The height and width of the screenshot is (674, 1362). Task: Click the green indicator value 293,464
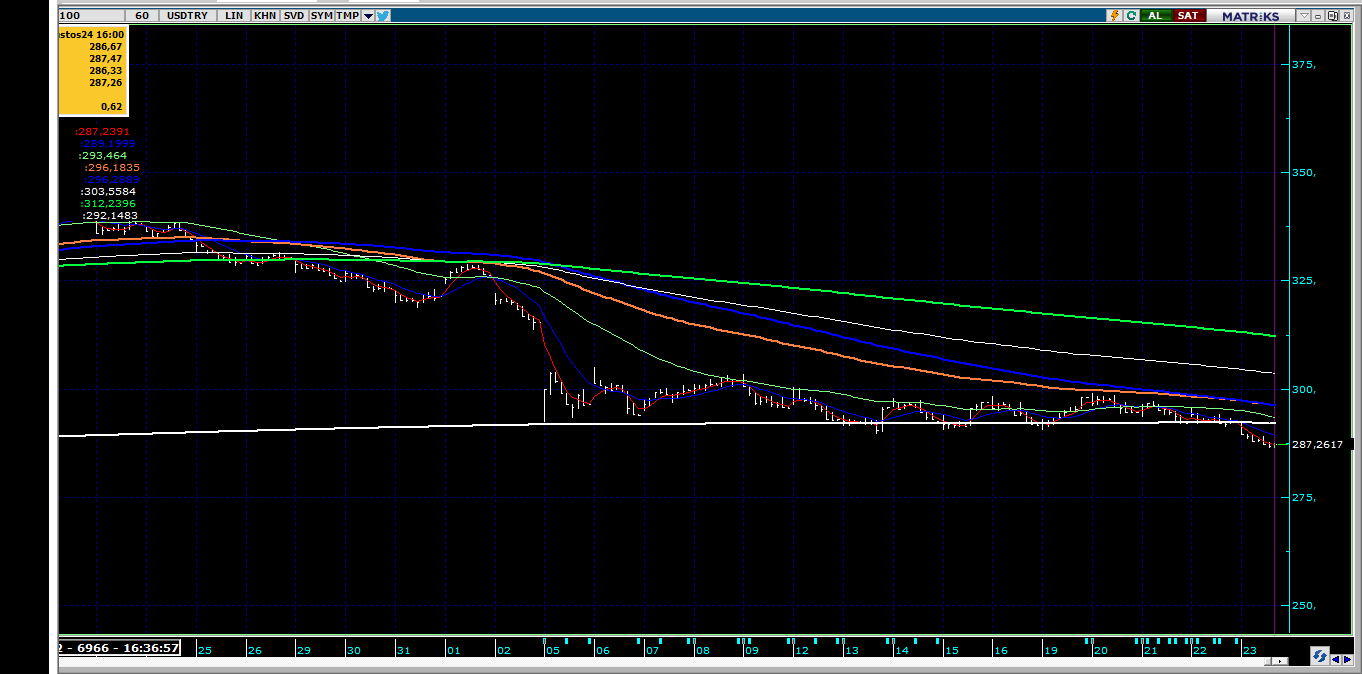[x=103, y=155]
